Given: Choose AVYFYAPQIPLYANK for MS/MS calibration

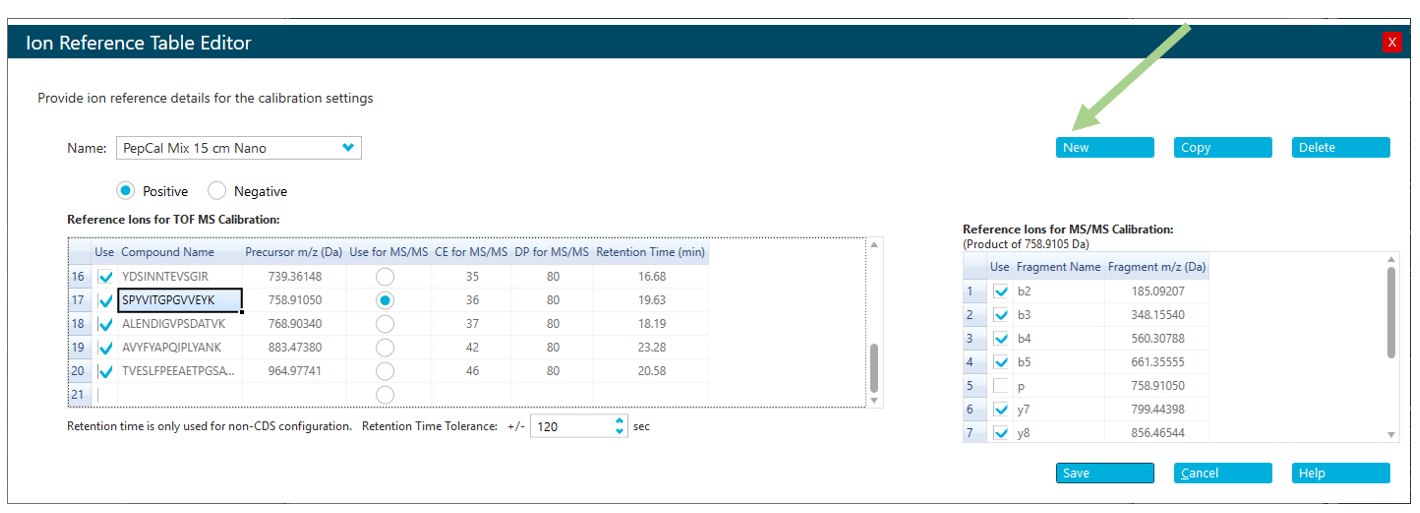Looking at the screenshot, I should tap(385, 348).
